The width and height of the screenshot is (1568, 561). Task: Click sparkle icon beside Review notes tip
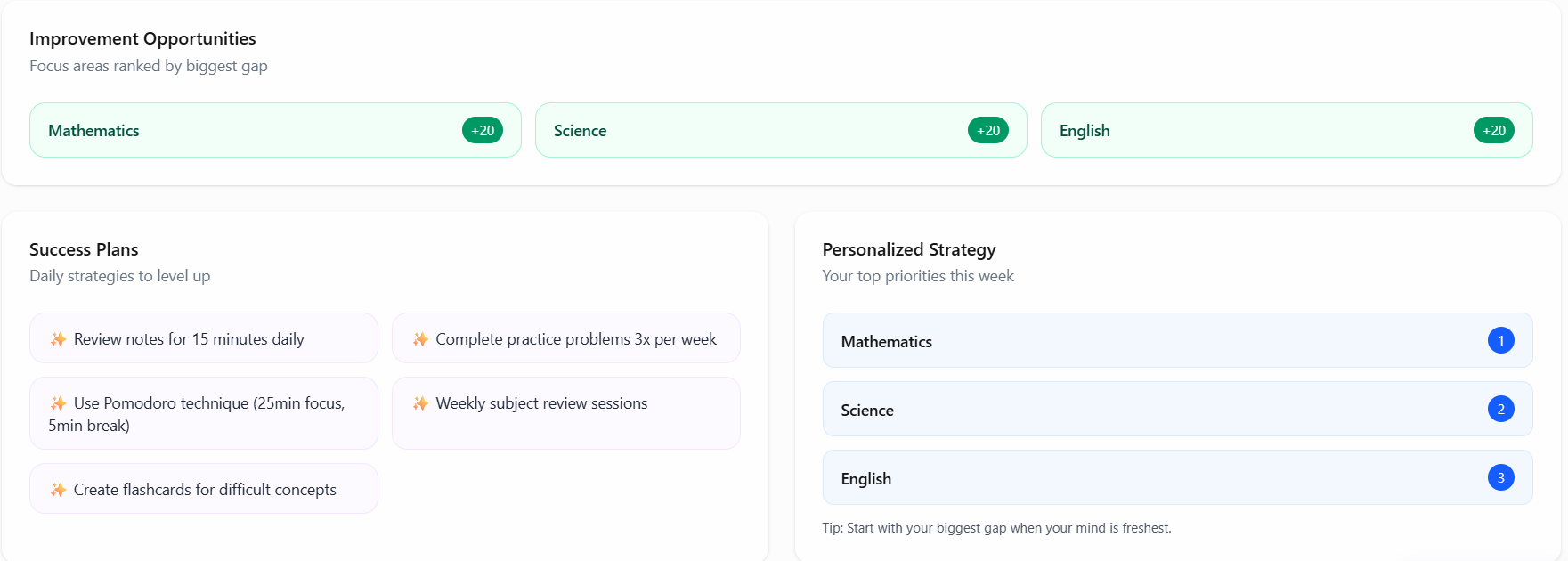(x=59, y=339)
